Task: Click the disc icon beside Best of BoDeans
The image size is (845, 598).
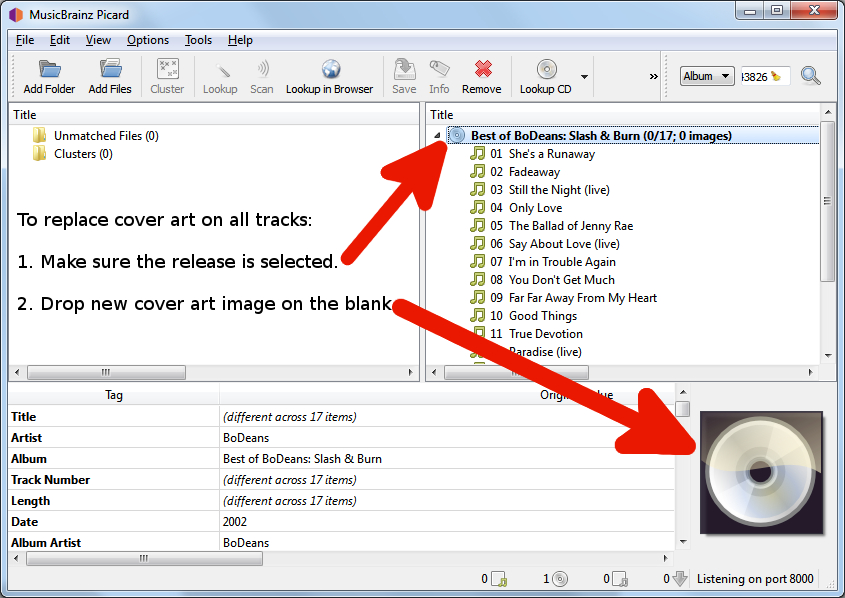Action: 456,135
